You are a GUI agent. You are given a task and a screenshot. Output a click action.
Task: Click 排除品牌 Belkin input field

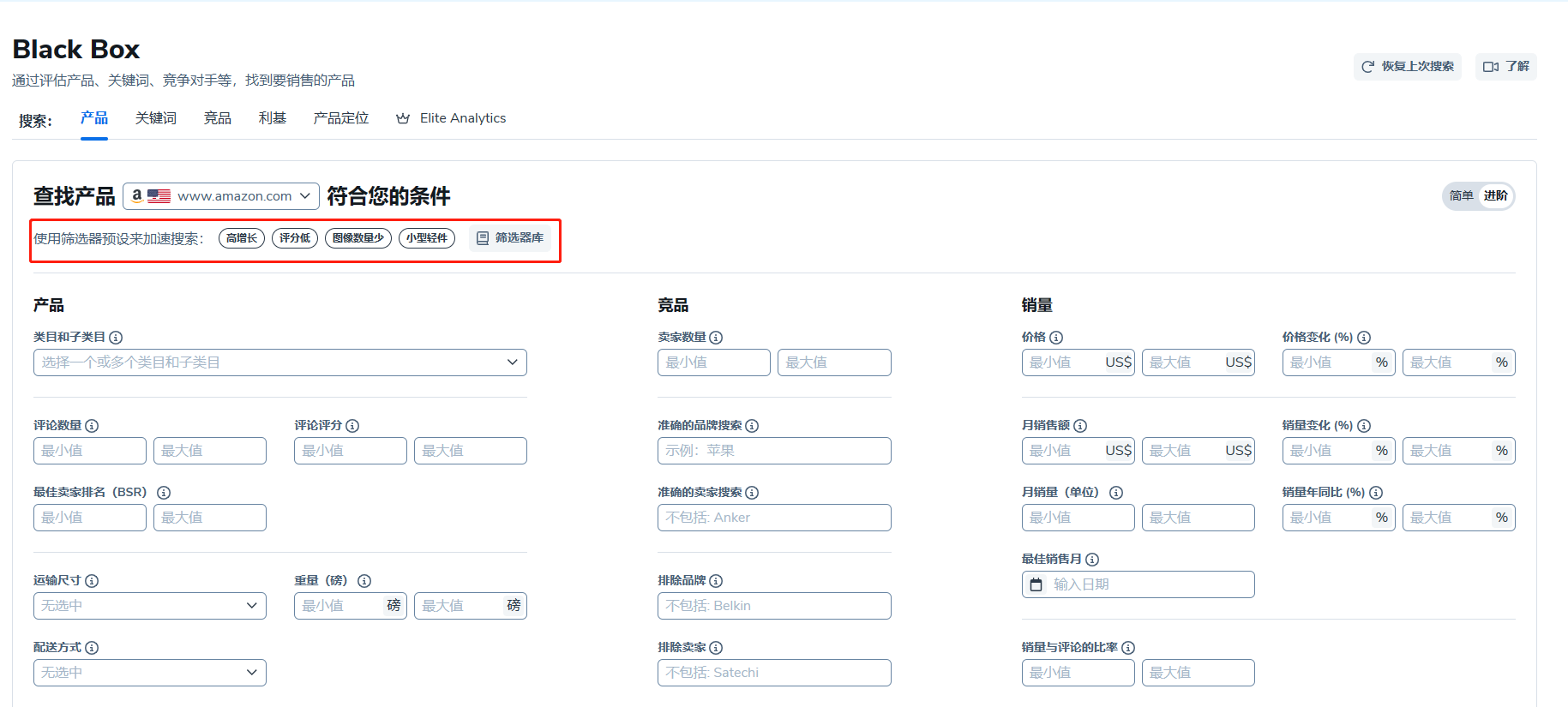tap(774, 606)
